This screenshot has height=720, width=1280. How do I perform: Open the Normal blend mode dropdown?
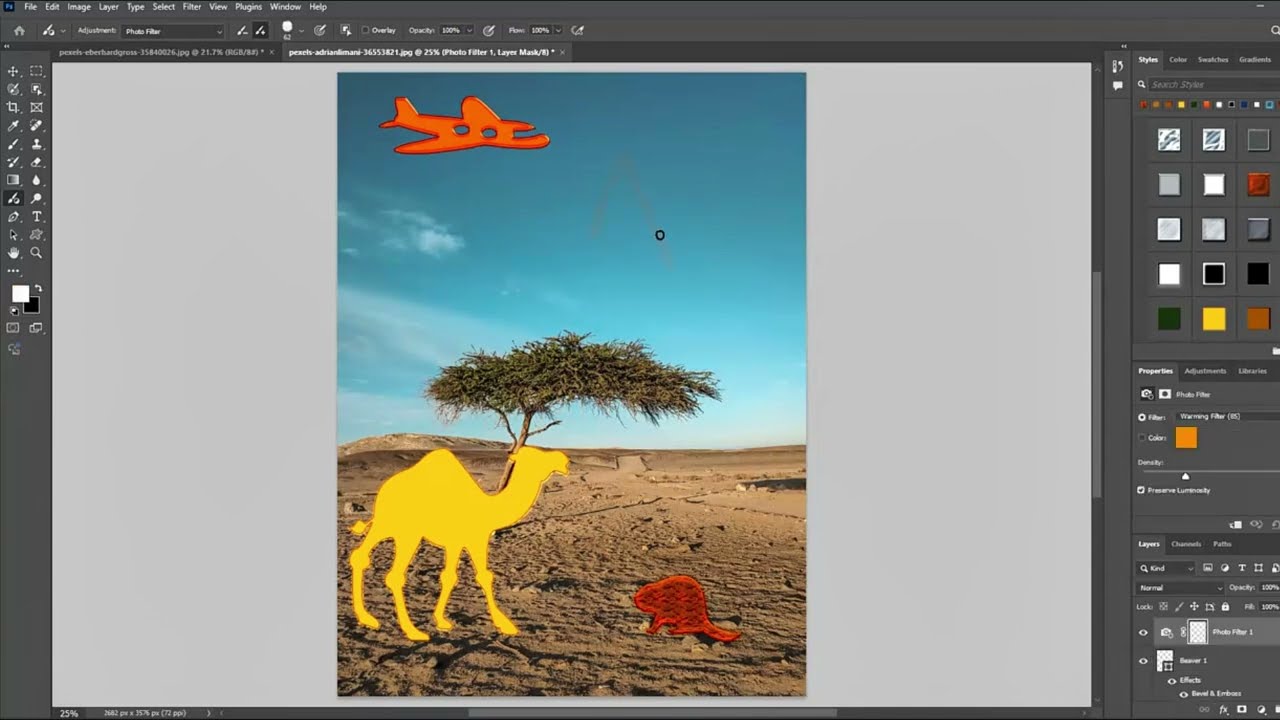[x=1179, y=588]
